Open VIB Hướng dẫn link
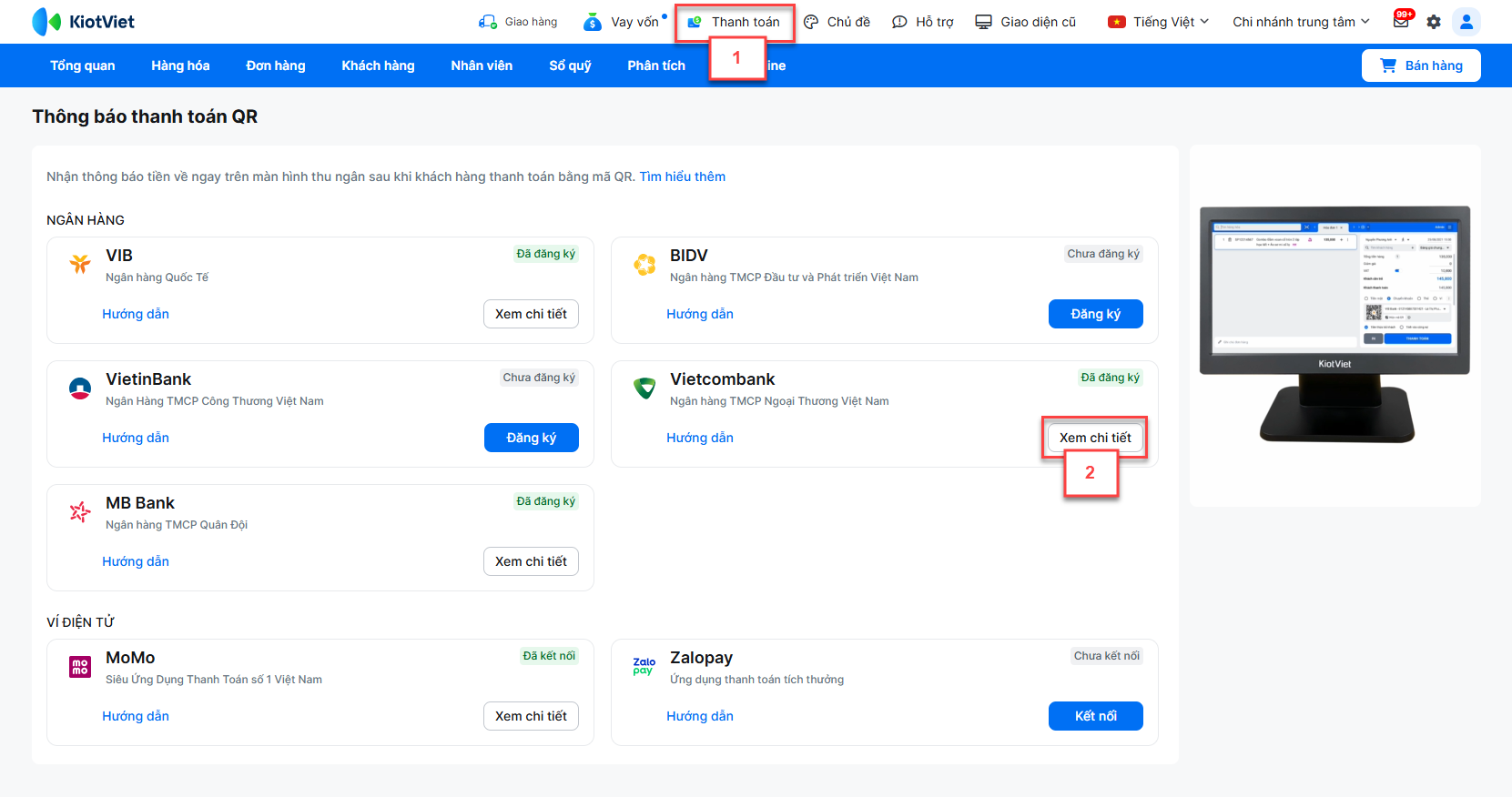Image resolution: width=1512 pixels, height=797 pixels. click(x=136, y=314)
